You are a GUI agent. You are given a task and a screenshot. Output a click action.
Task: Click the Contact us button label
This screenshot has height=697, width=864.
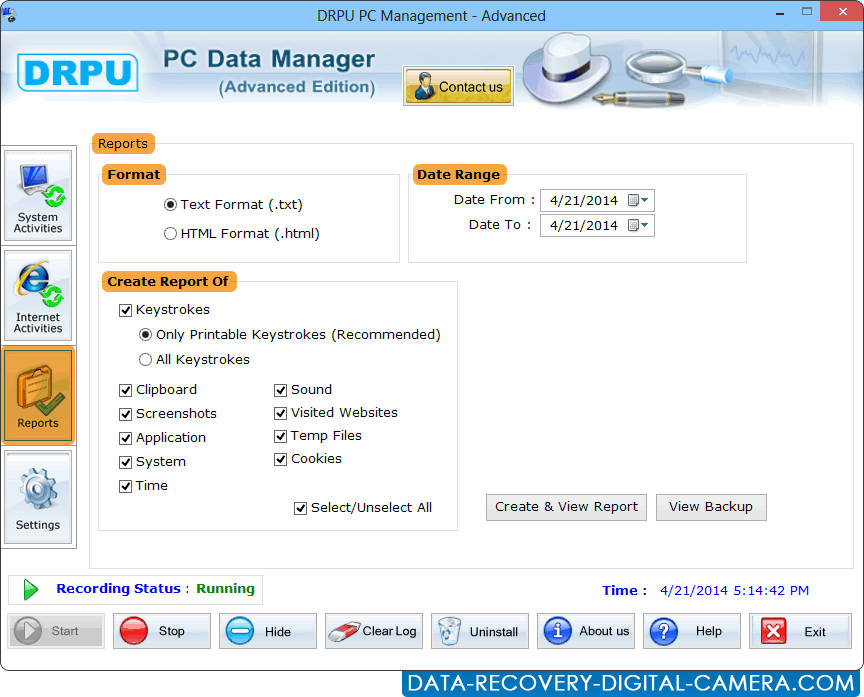(471, 87)
